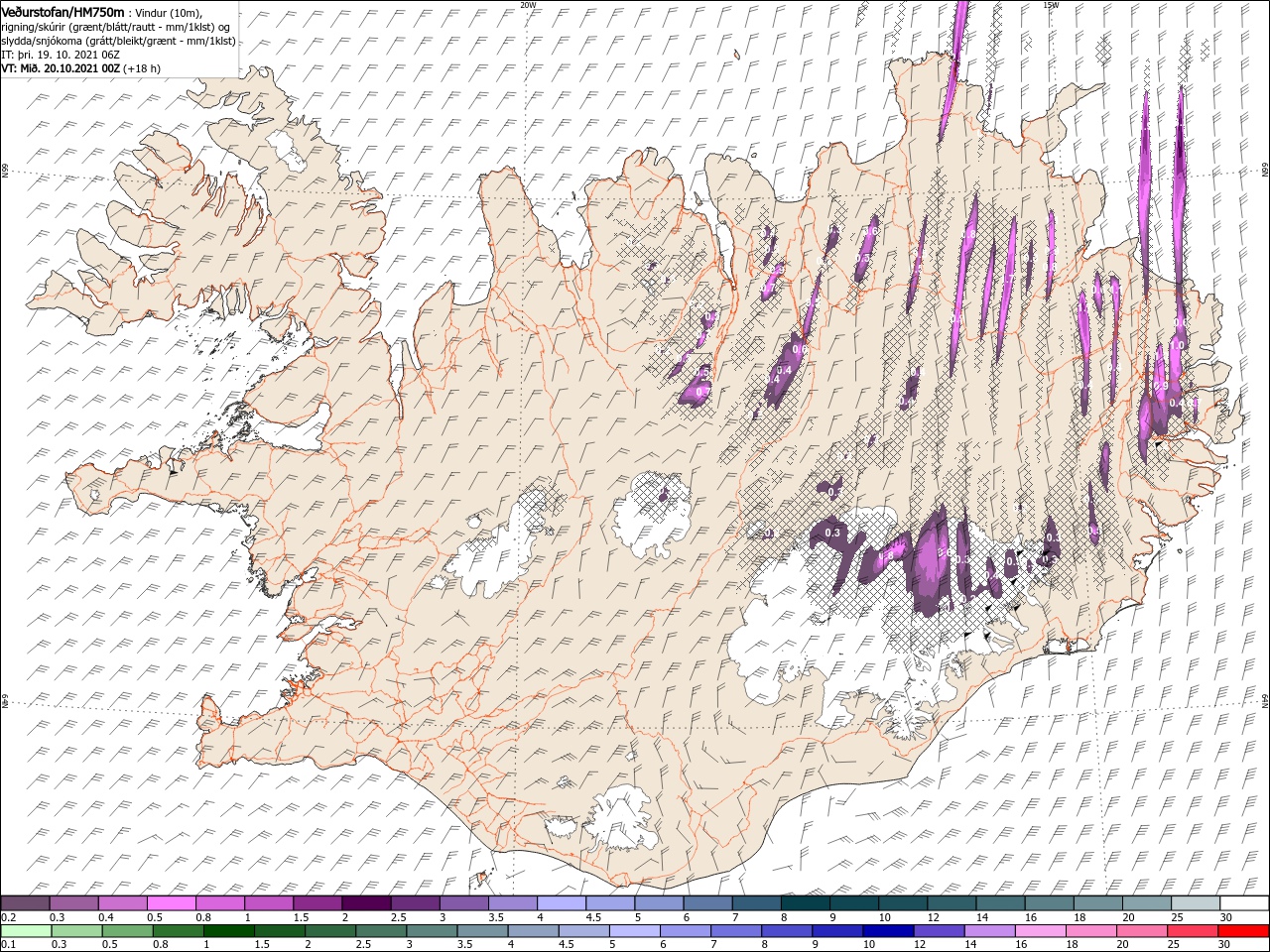Pick the salmon pink 20 swatch in bottom scale

coord(1143,931)
